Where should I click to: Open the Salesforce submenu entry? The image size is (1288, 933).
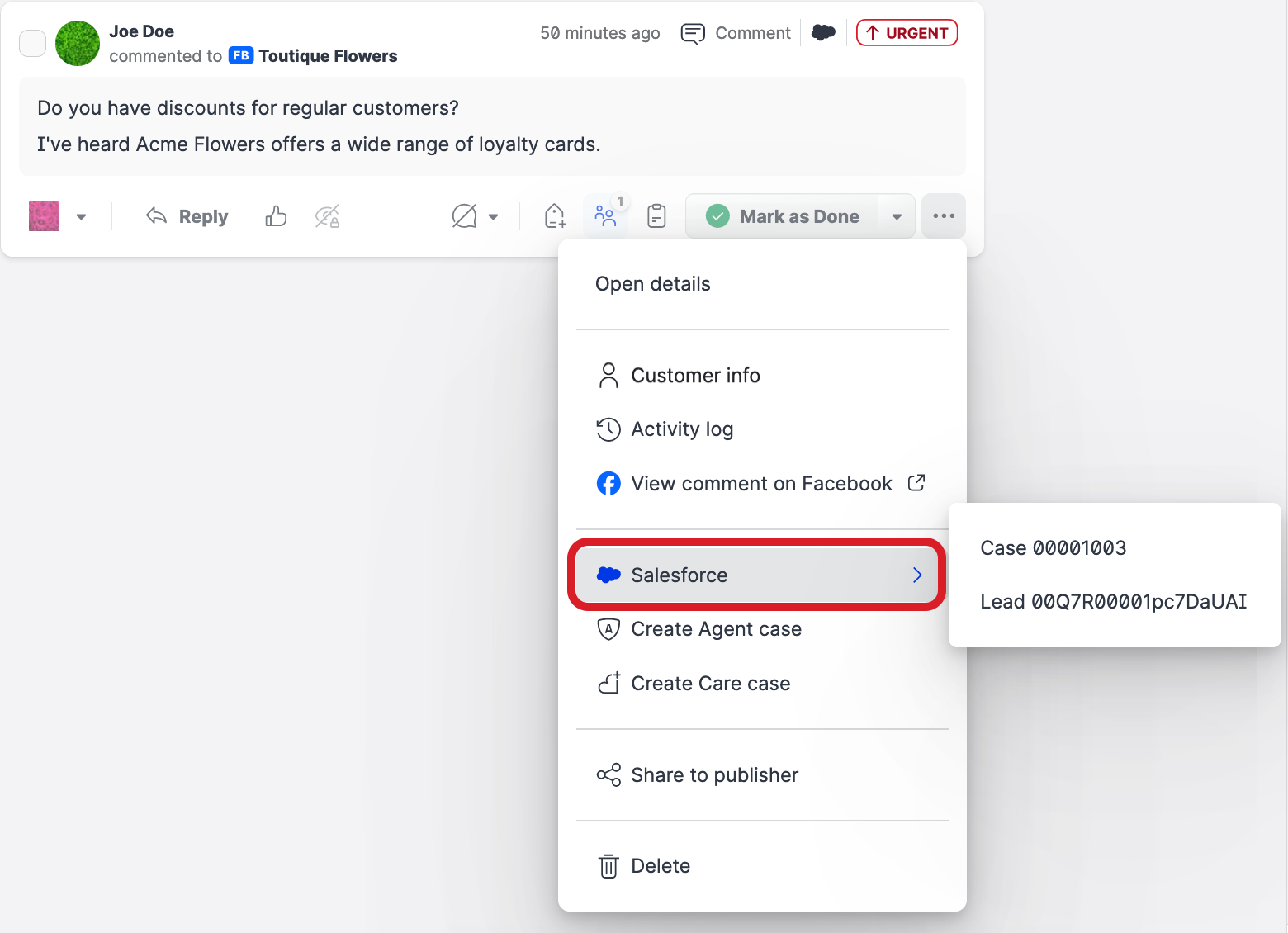pos(679,575)
